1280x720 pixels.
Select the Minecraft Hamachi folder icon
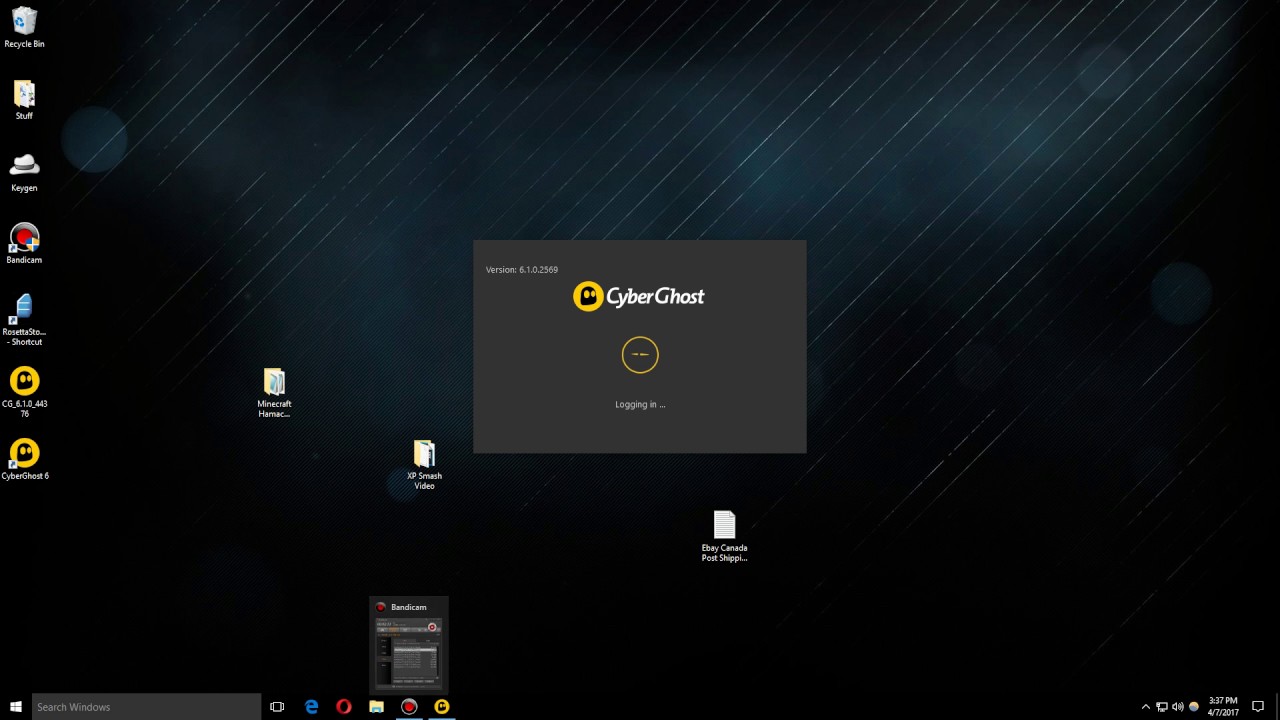[274, 393]
